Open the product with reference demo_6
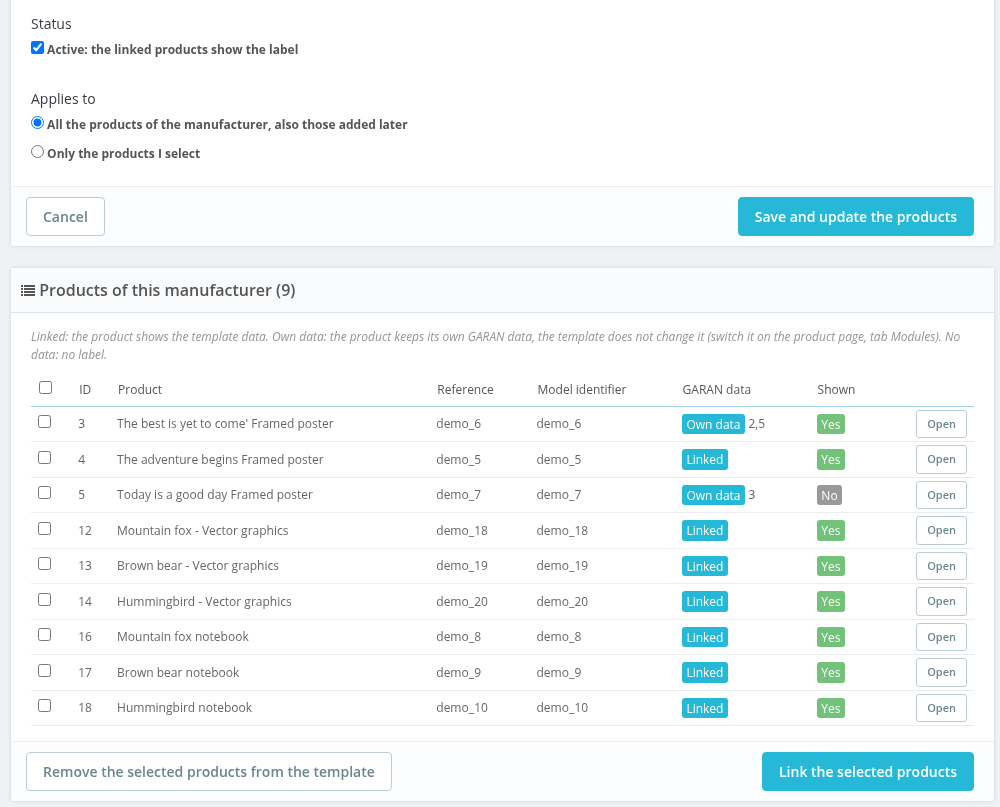This screenshot has width=1000, height=807. tap(941, 424)
